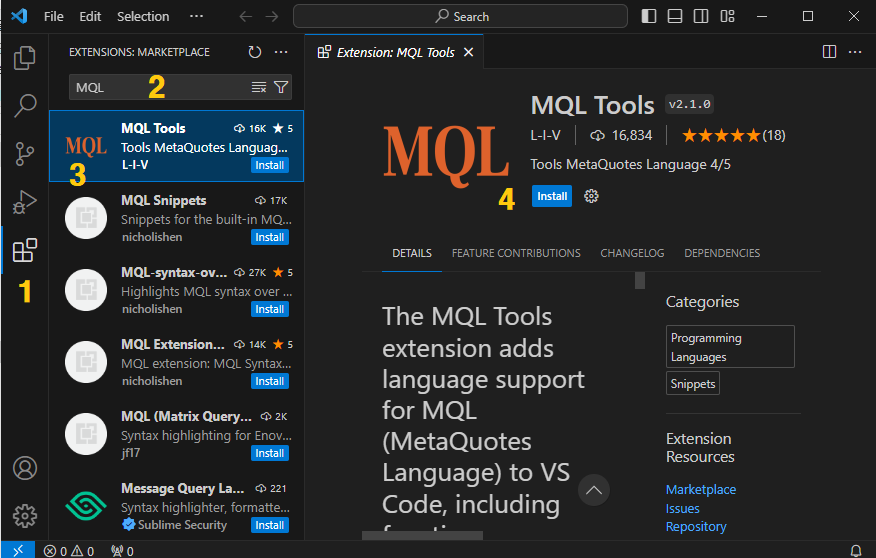Install the MQL Extension item
The width and height of the screenshot is (876, 558).
[x=270, y=381]
